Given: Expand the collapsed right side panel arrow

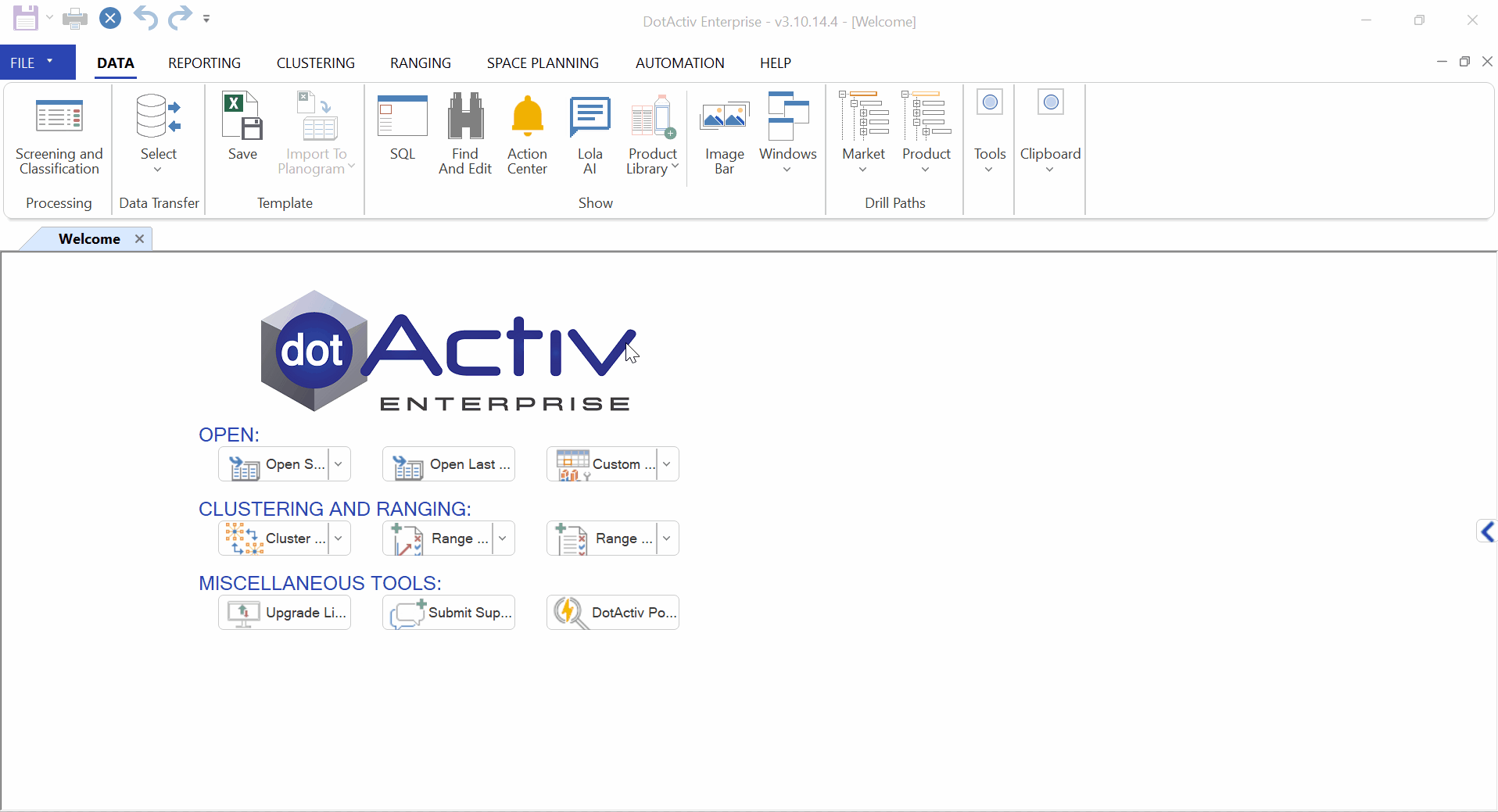Looking at the screenshot, I should 1486,532.
